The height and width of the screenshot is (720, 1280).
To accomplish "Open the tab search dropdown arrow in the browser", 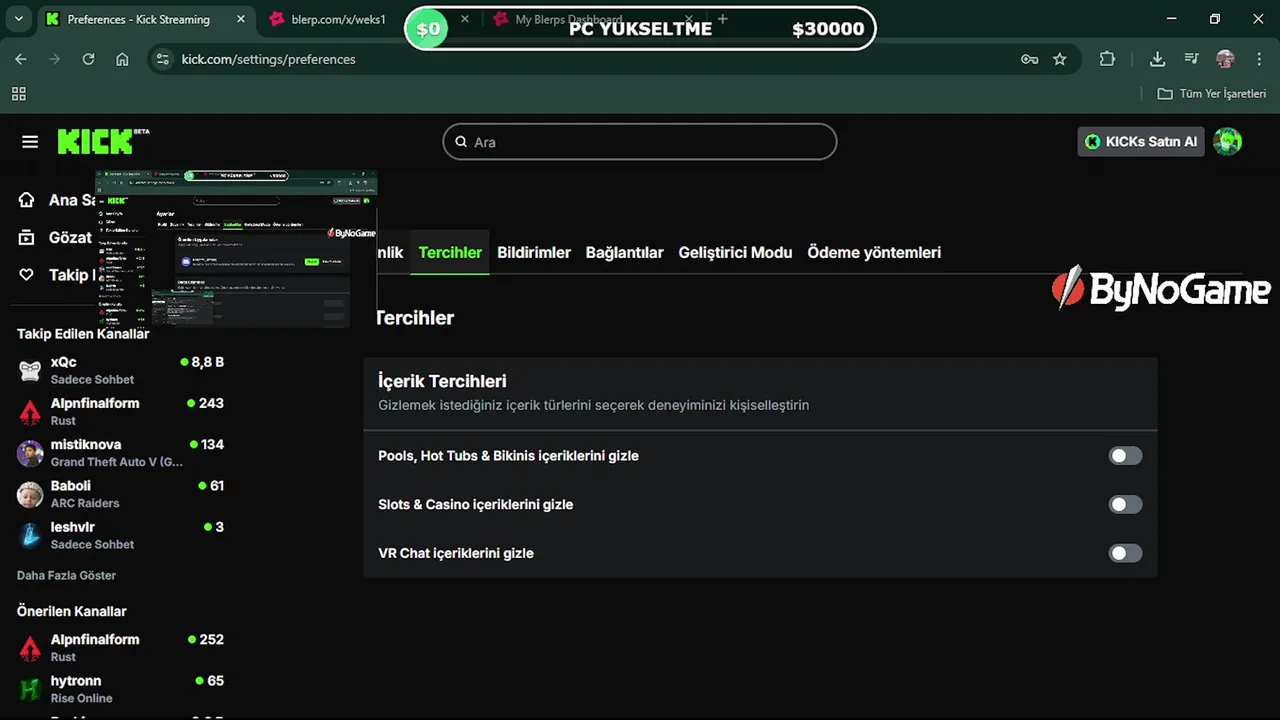I will click(18, 19).
